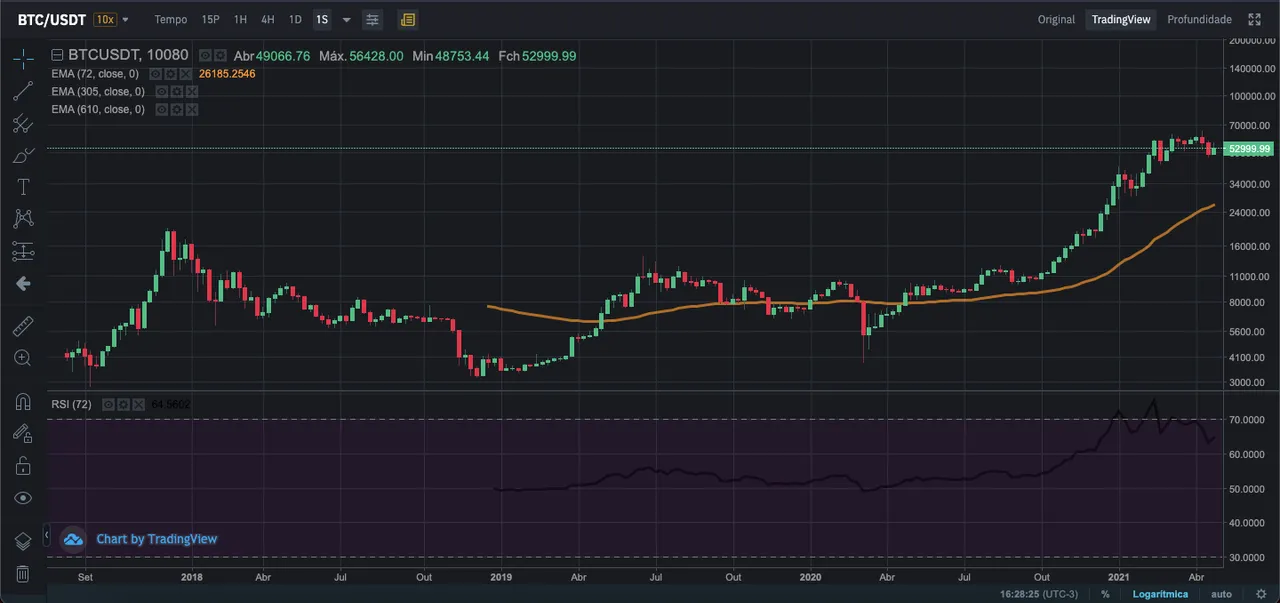This screenshot has width=1280, height=603.
Task: Select the crosshair cursor tool
Action: [23, 59]
